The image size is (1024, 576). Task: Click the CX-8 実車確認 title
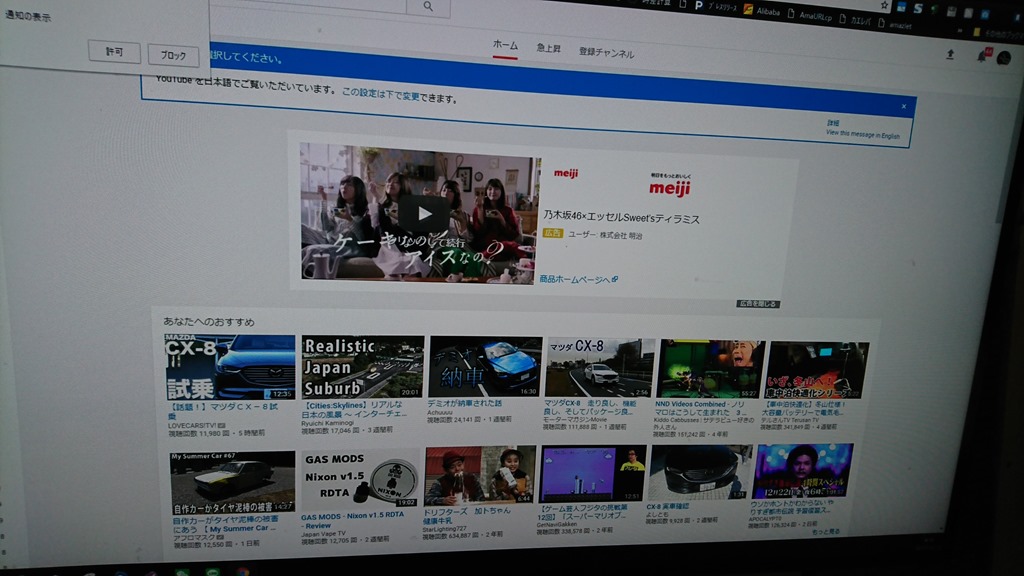click(667, 506)
